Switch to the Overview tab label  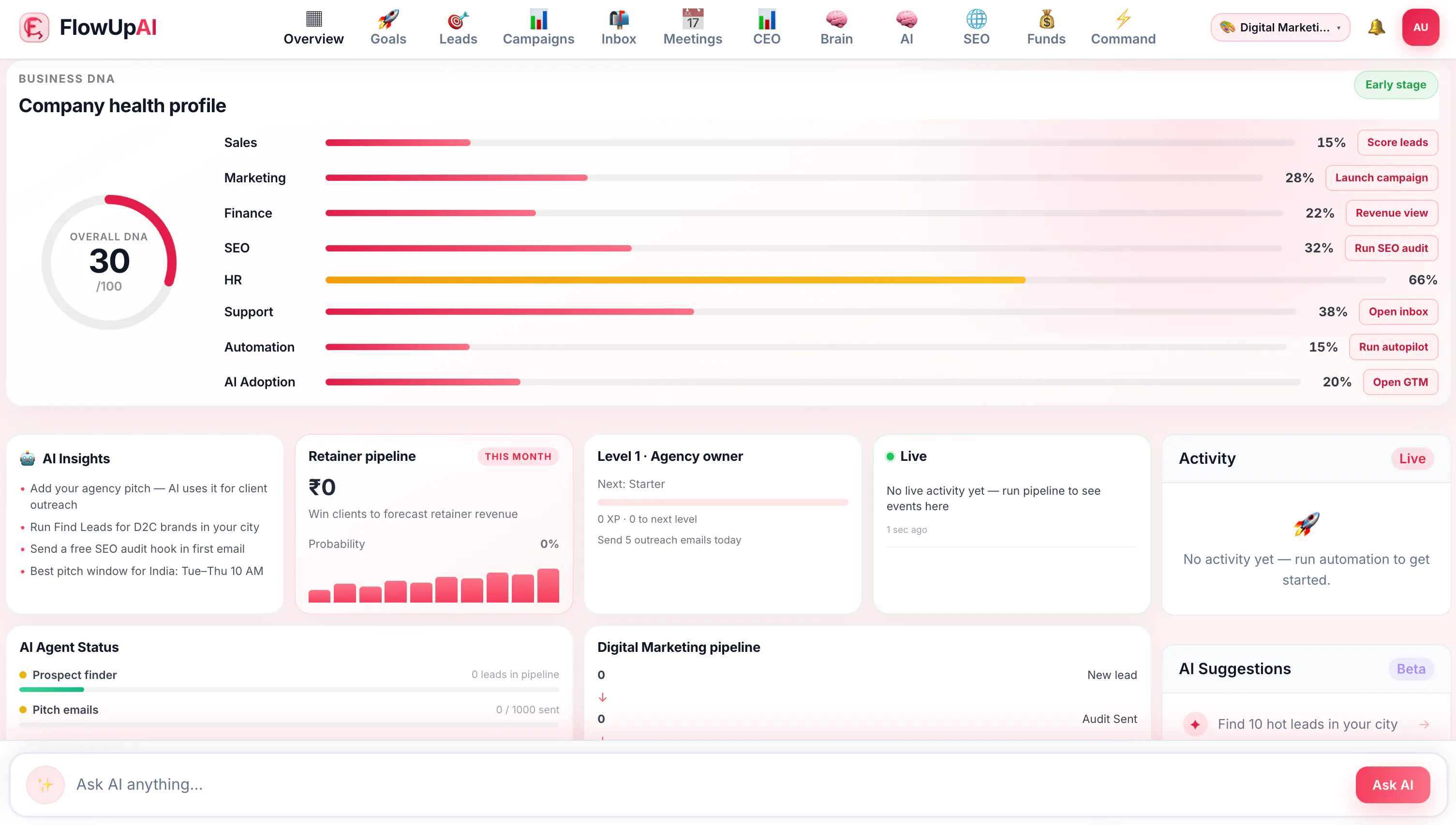(313, 39)
